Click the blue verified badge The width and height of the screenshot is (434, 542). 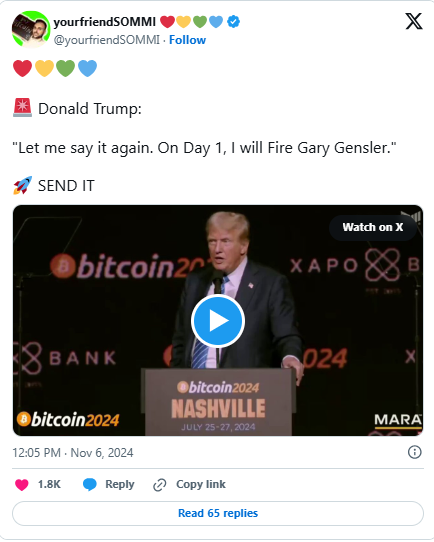point(234,22)
